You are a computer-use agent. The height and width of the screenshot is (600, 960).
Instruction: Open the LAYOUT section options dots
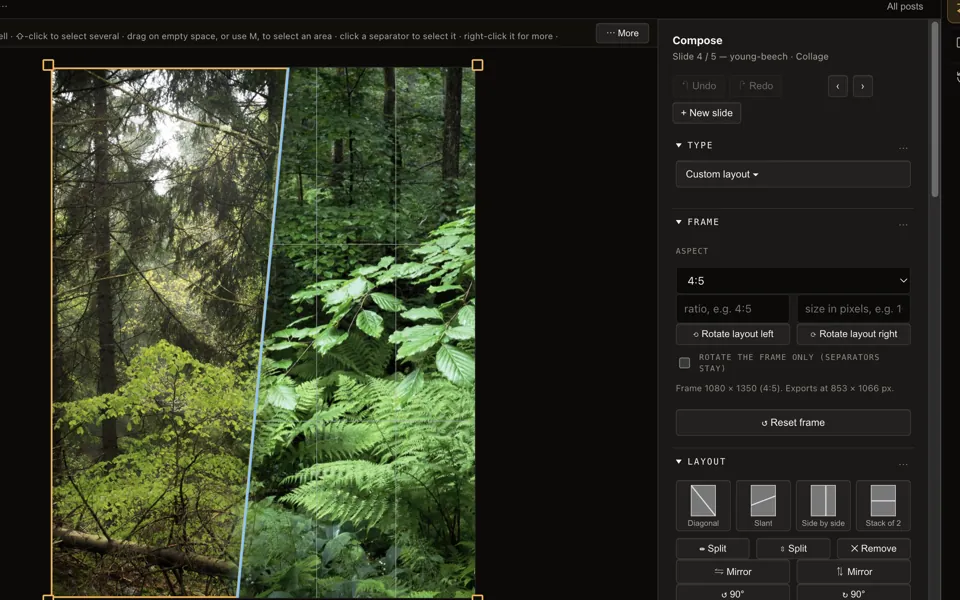pyautogui.click(x=903, y=463)
